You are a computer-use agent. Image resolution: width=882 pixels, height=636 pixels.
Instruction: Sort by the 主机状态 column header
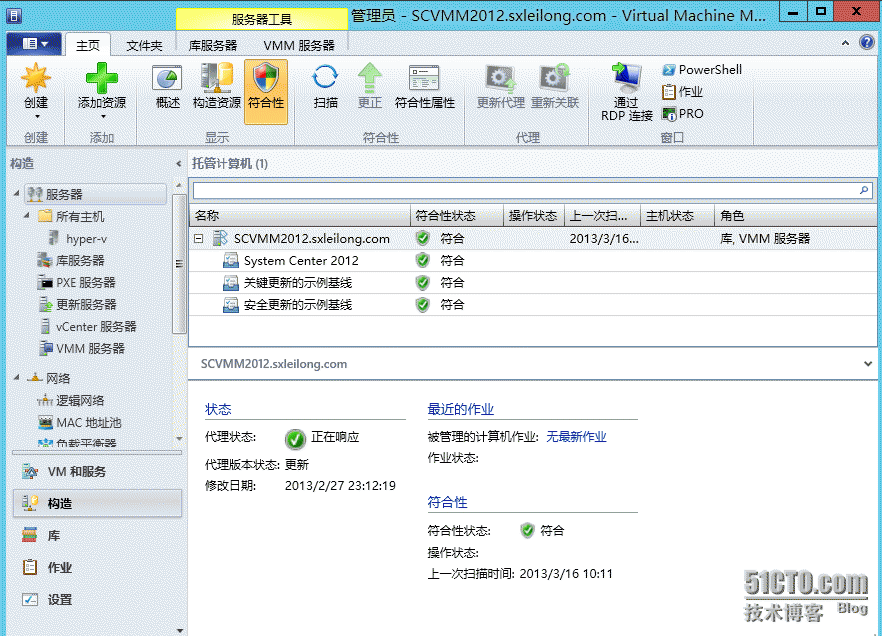coord(677,215)
